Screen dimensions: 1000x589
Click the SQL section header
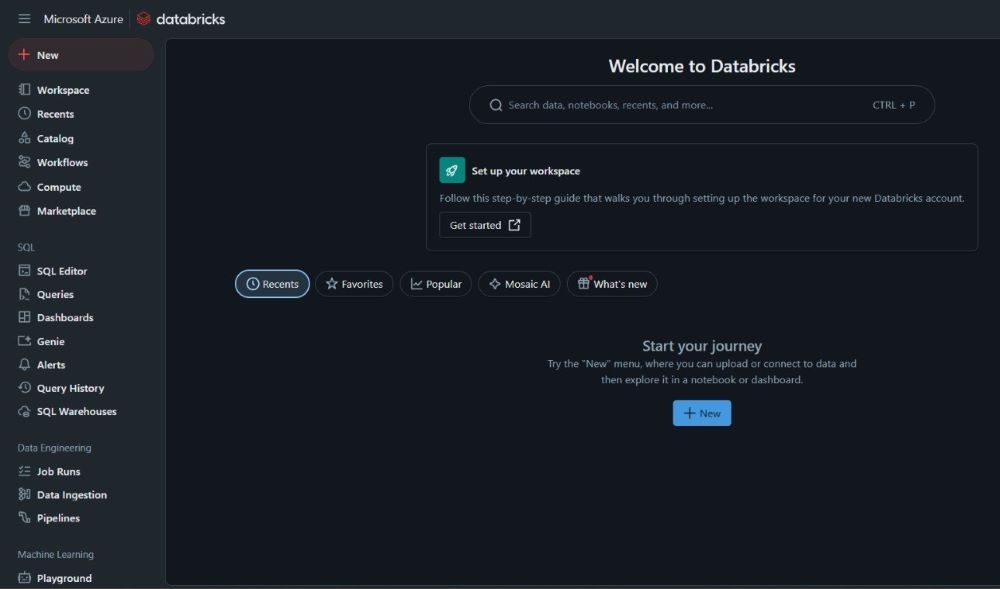[26, 247]
